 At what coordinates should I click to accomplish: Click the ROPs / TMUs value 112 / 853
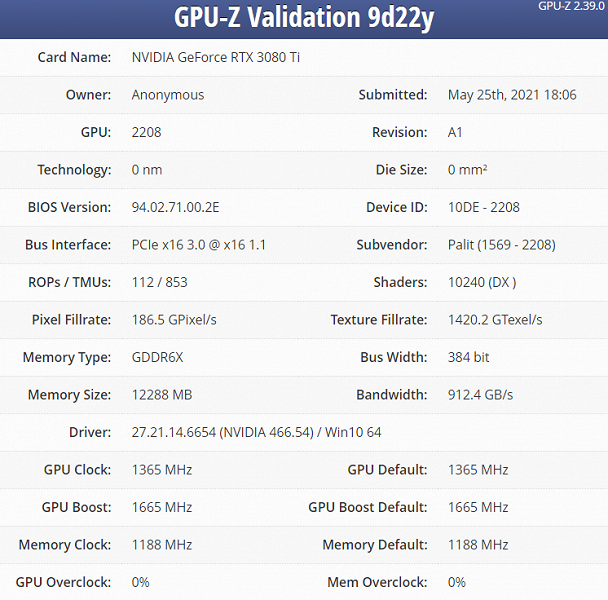(159, 282)
